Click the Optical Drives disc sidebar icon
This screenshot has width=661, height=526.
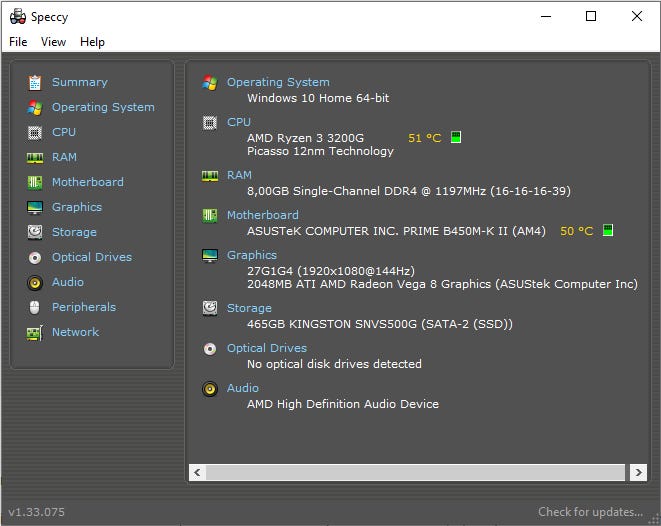pos(35,257)
